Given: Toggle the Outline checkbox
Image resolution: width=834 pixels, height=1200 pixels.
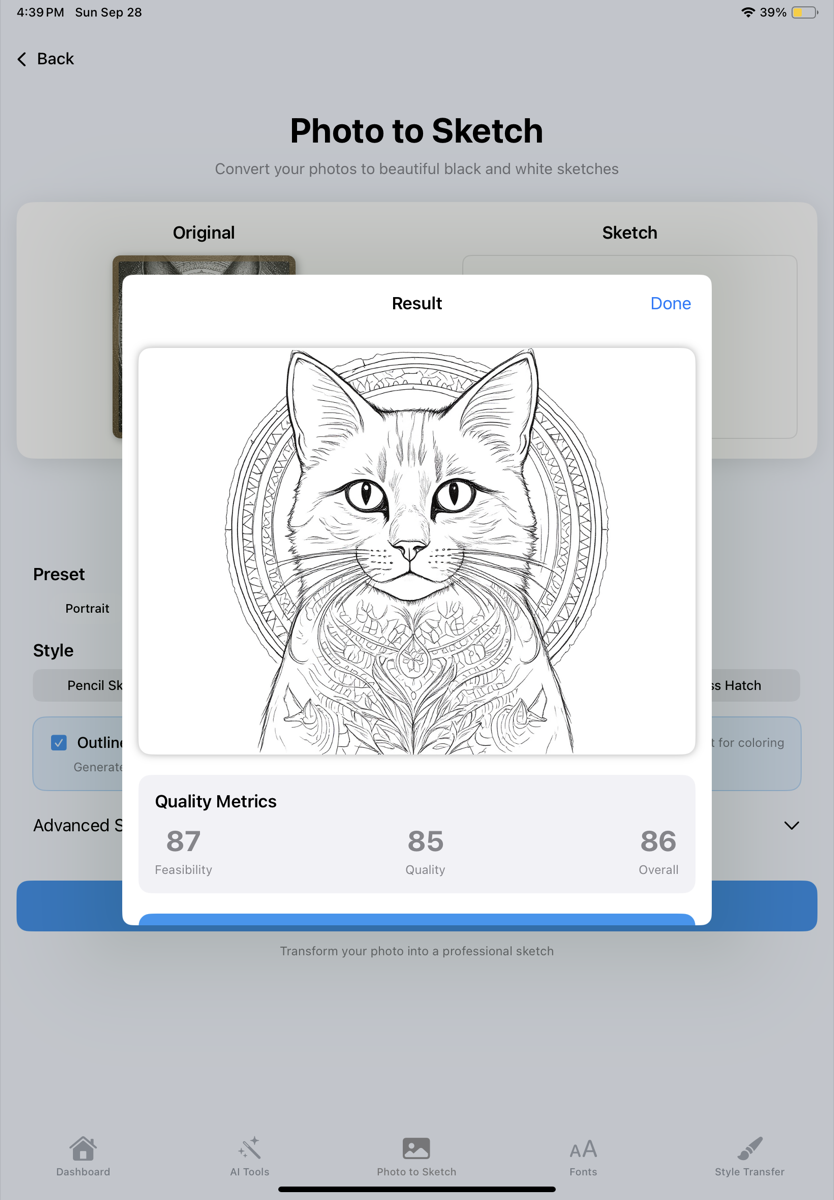Looking at the screenshot, I should [x=59, y=742].
